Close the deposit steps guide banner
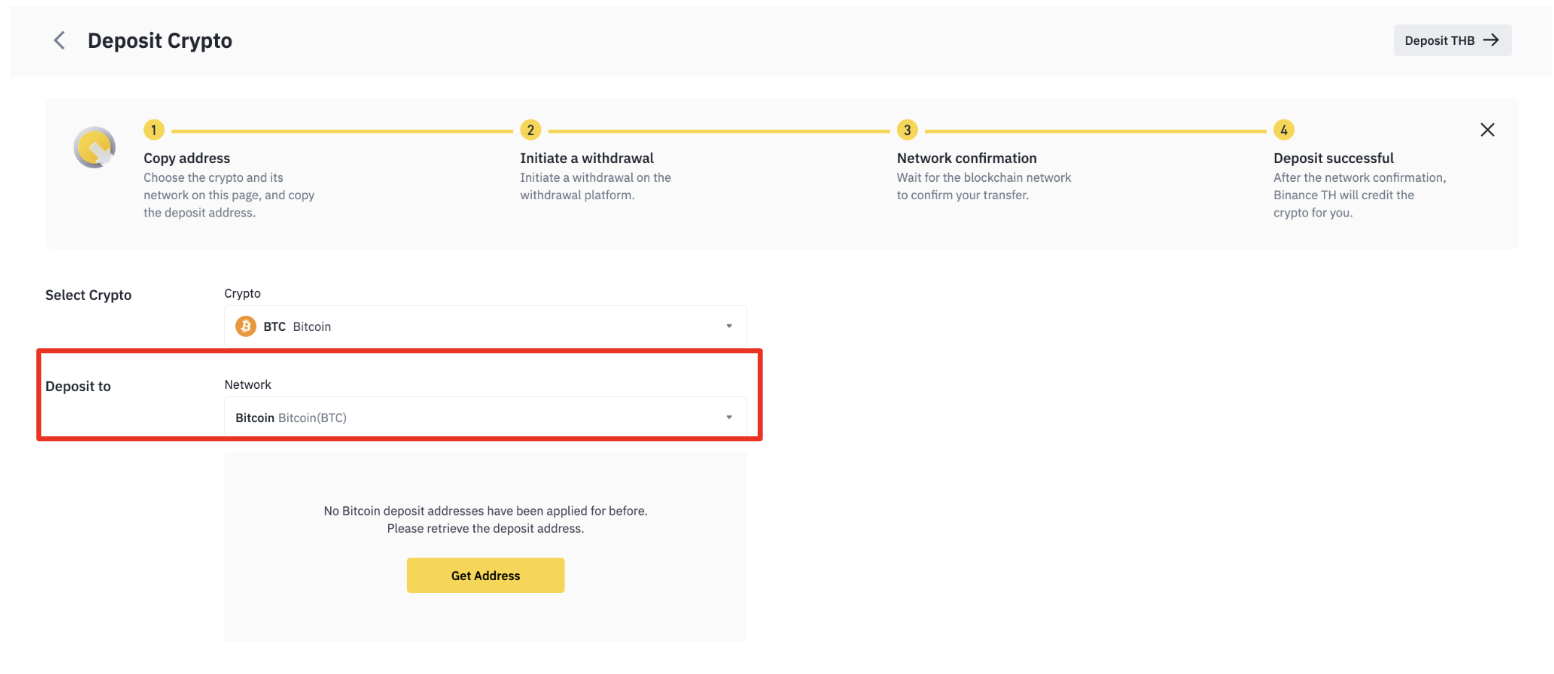 (x=1487, y=130)
